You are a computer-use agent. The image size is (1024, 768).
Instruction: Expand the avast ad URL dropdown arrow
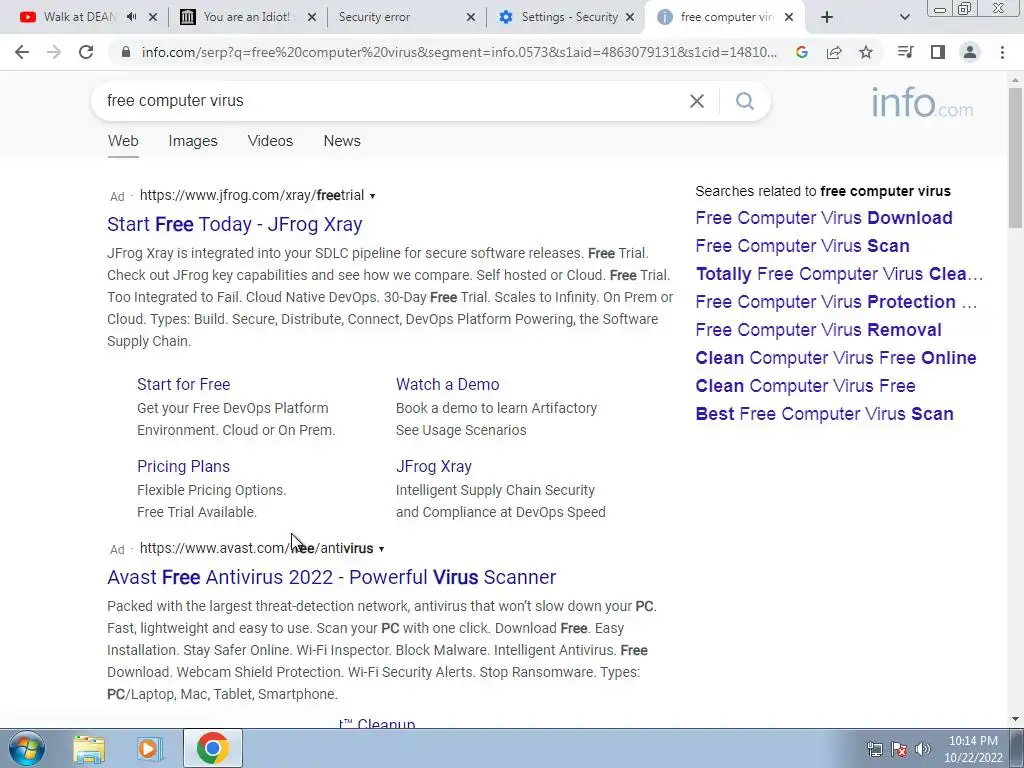click(381, 549)
